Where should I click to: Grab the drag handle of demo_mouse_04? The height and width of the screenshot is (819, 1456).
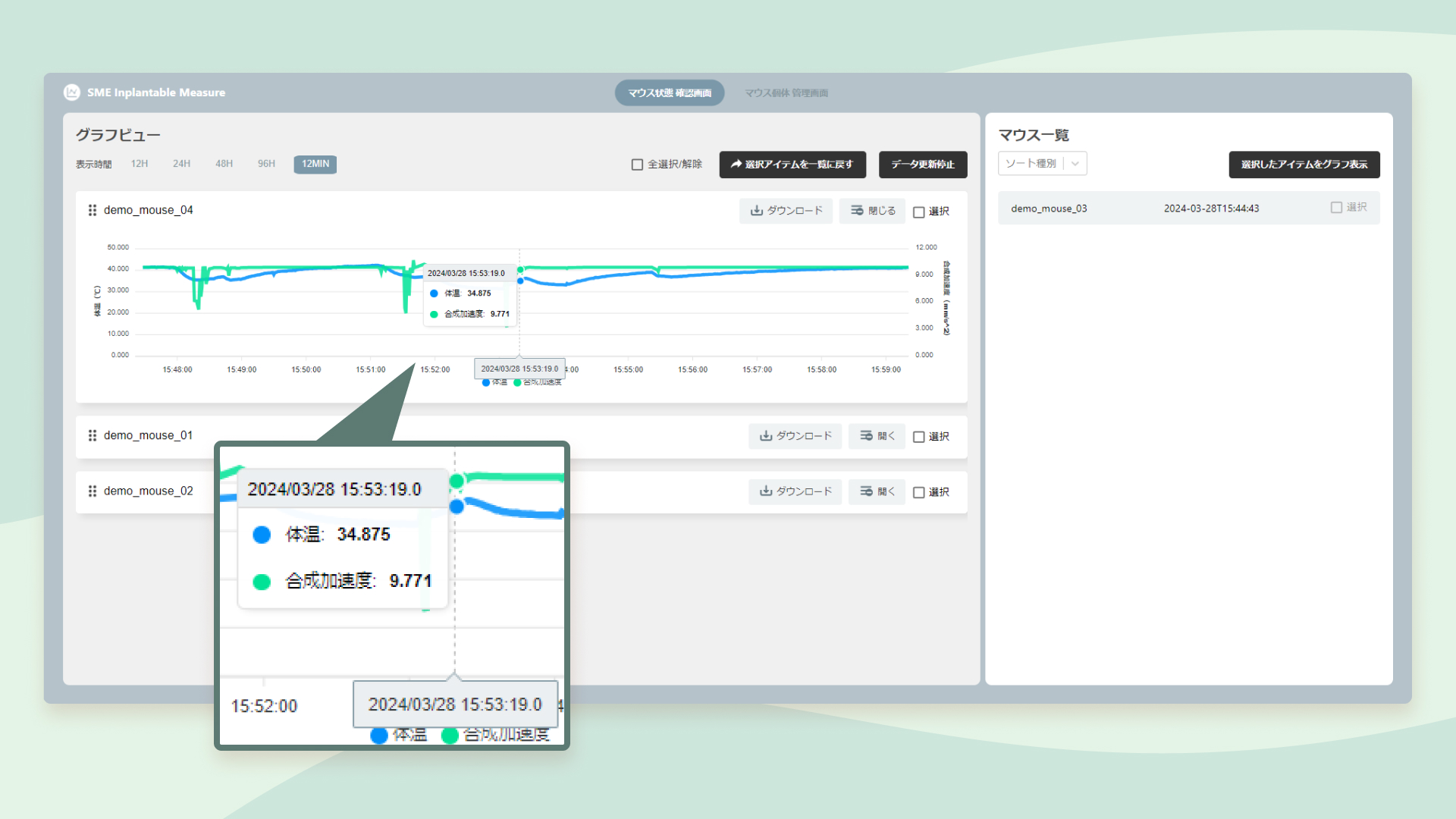(x=93, y=210)
